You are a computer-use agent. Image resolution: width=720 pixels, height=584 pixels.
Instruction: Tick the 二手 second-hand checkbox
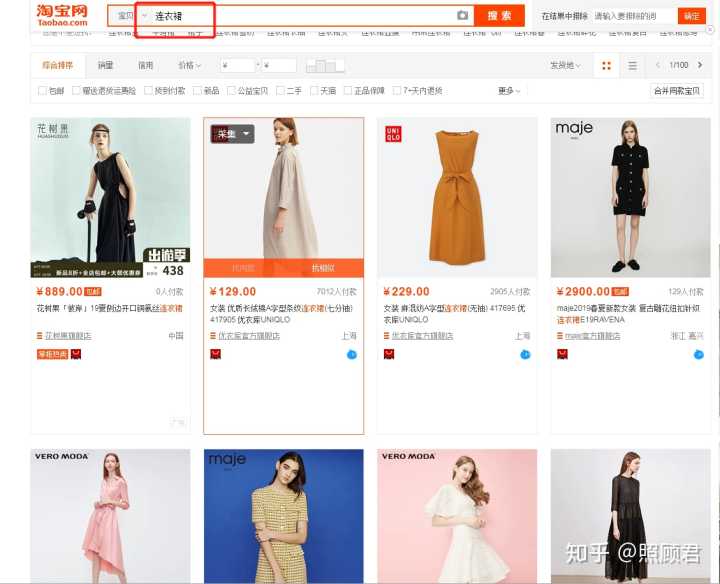click(278, 91)
